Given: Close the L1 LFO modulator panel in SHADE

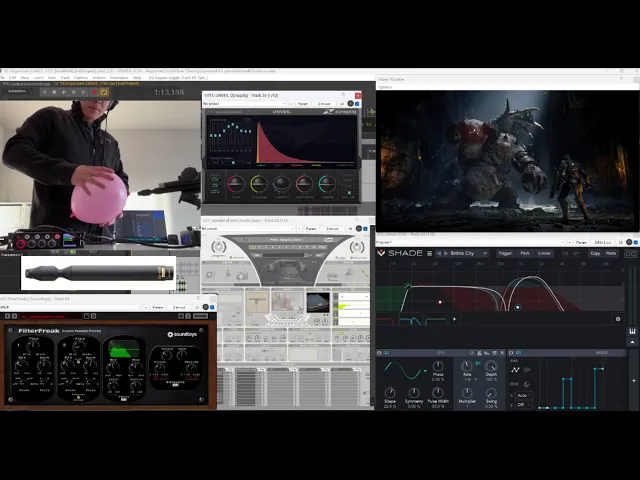Looking at the screenshot, I should pos(502,353).
